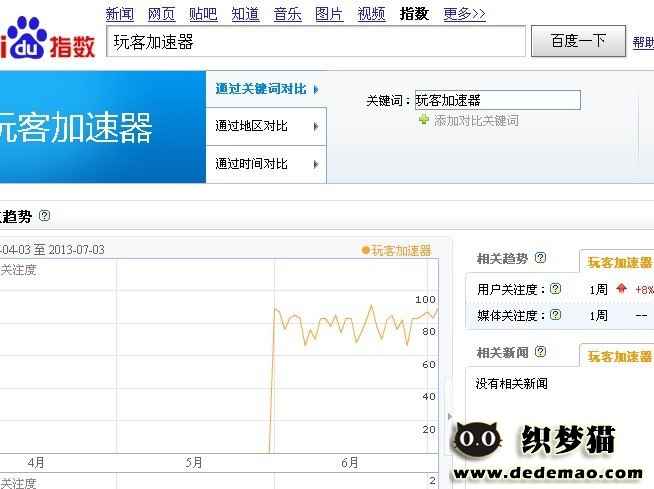Screen dimensions: 654x489
Task: Open the 音乐 navigation link
Action: [287, 14]
